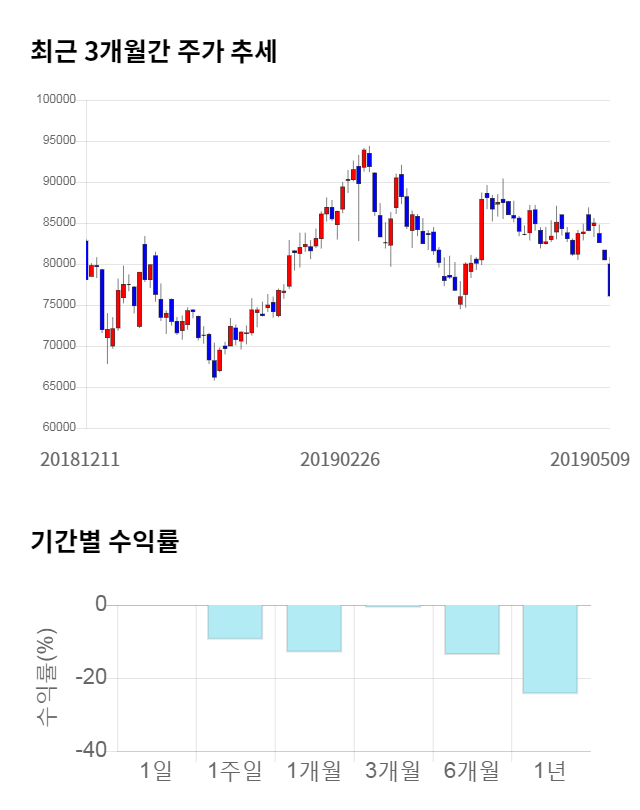
Task: Click the 20190509 end date label
Action: point(590,459)
